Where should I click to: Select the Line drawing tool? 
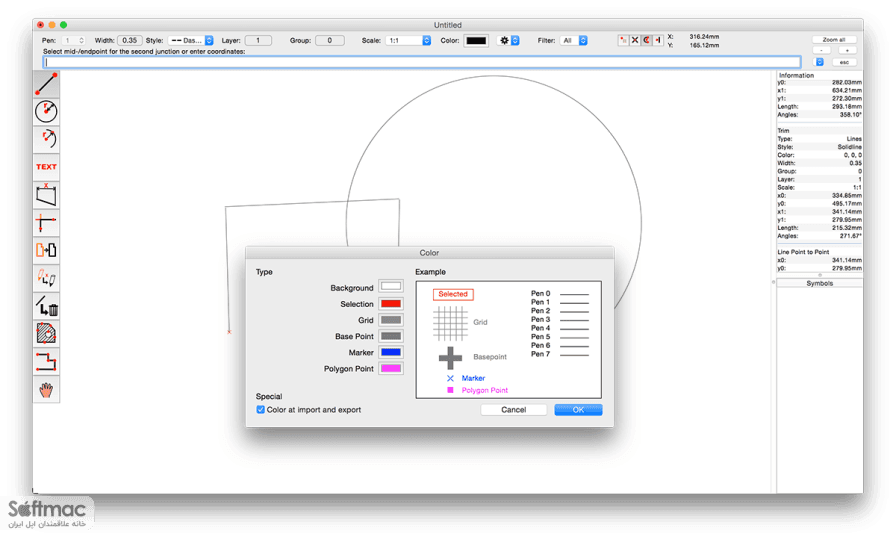point(46,84)
